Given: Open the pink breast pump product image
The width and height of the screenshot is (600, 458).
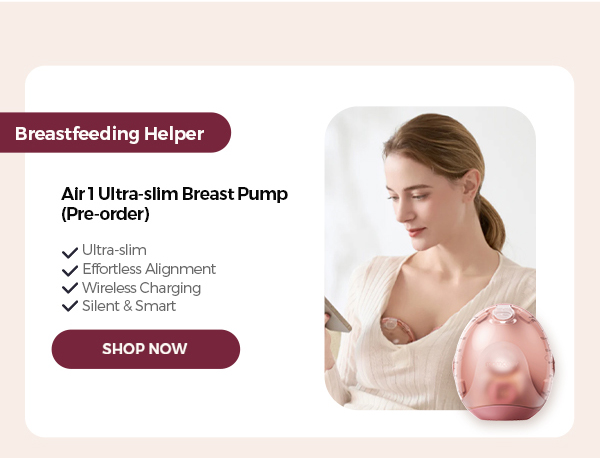Looking at the screenshot, I should point(503,362).
